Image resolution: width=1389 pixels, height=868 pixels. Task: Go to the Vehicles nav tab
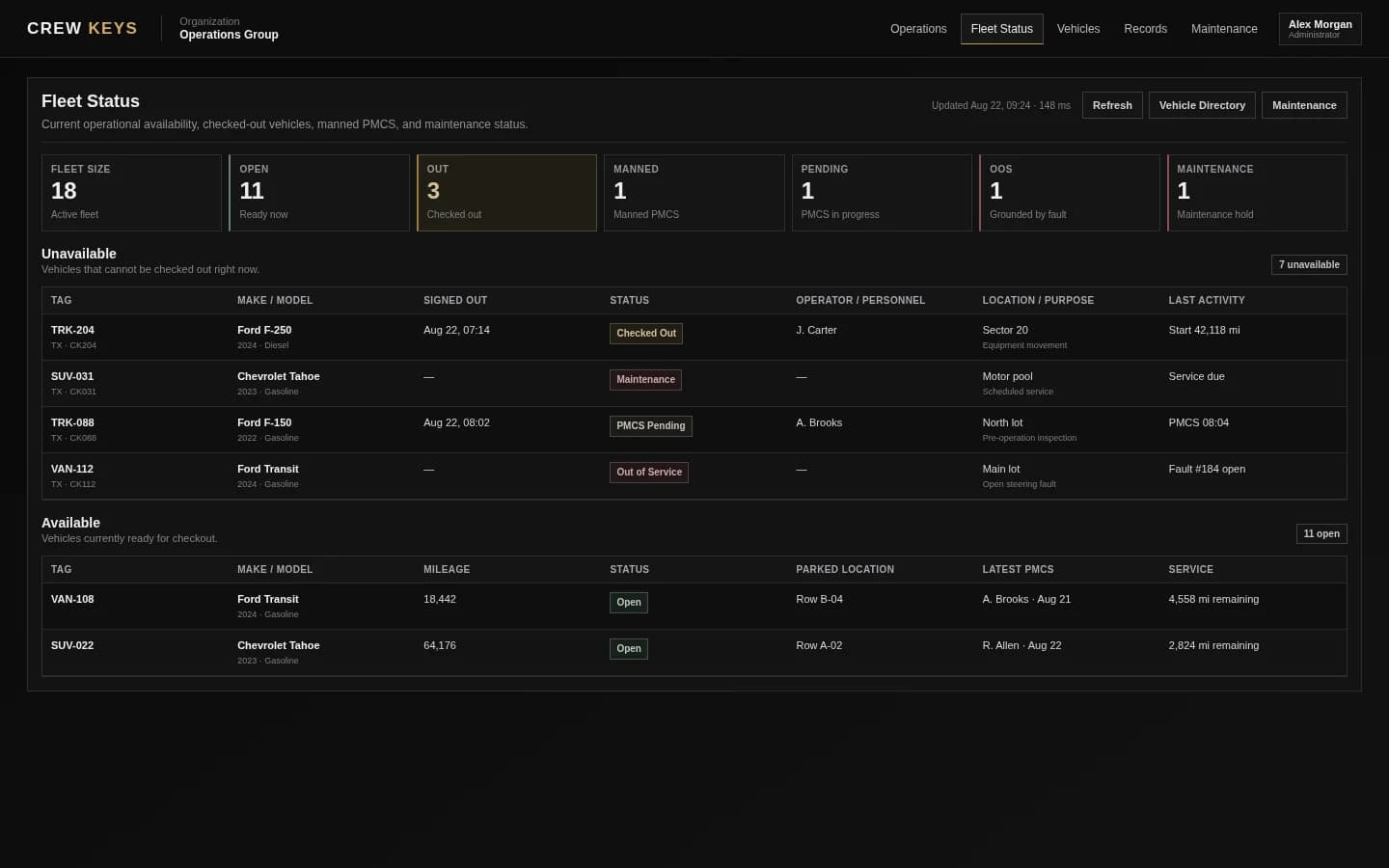pos(1078,29)
